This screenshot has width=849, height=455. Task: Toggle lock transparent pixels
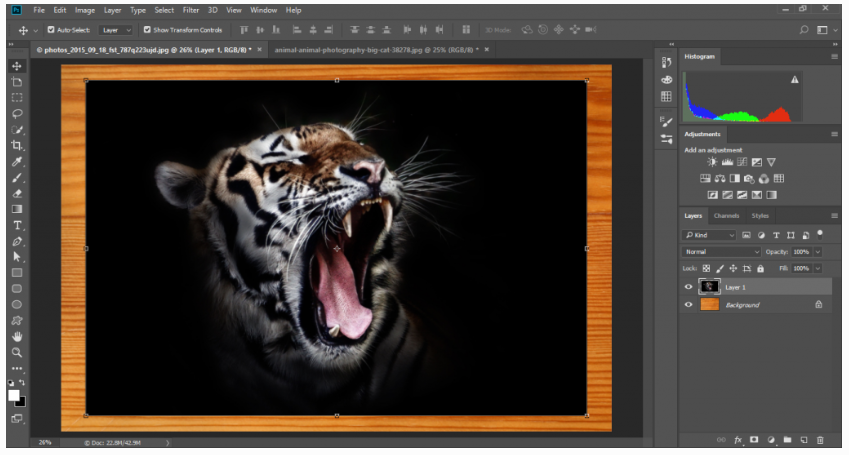pyautogui.click(x=706, y=268)
